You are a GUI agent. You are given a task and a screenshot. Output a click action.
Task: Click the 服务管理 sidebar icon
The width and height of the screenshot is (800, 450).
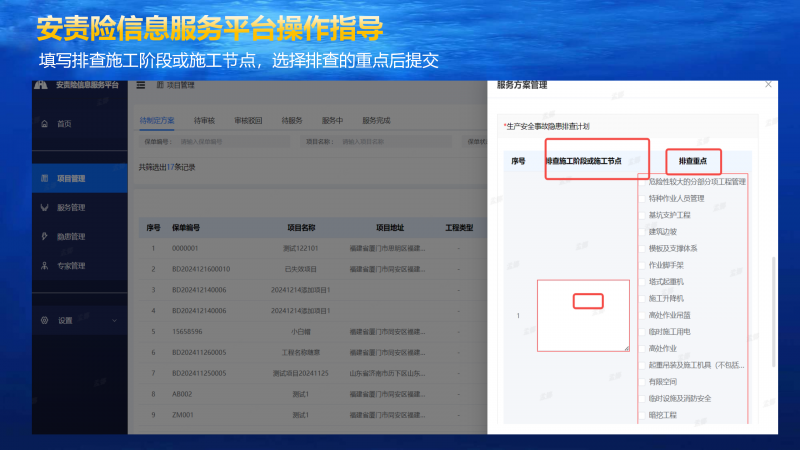click(44, 207)
